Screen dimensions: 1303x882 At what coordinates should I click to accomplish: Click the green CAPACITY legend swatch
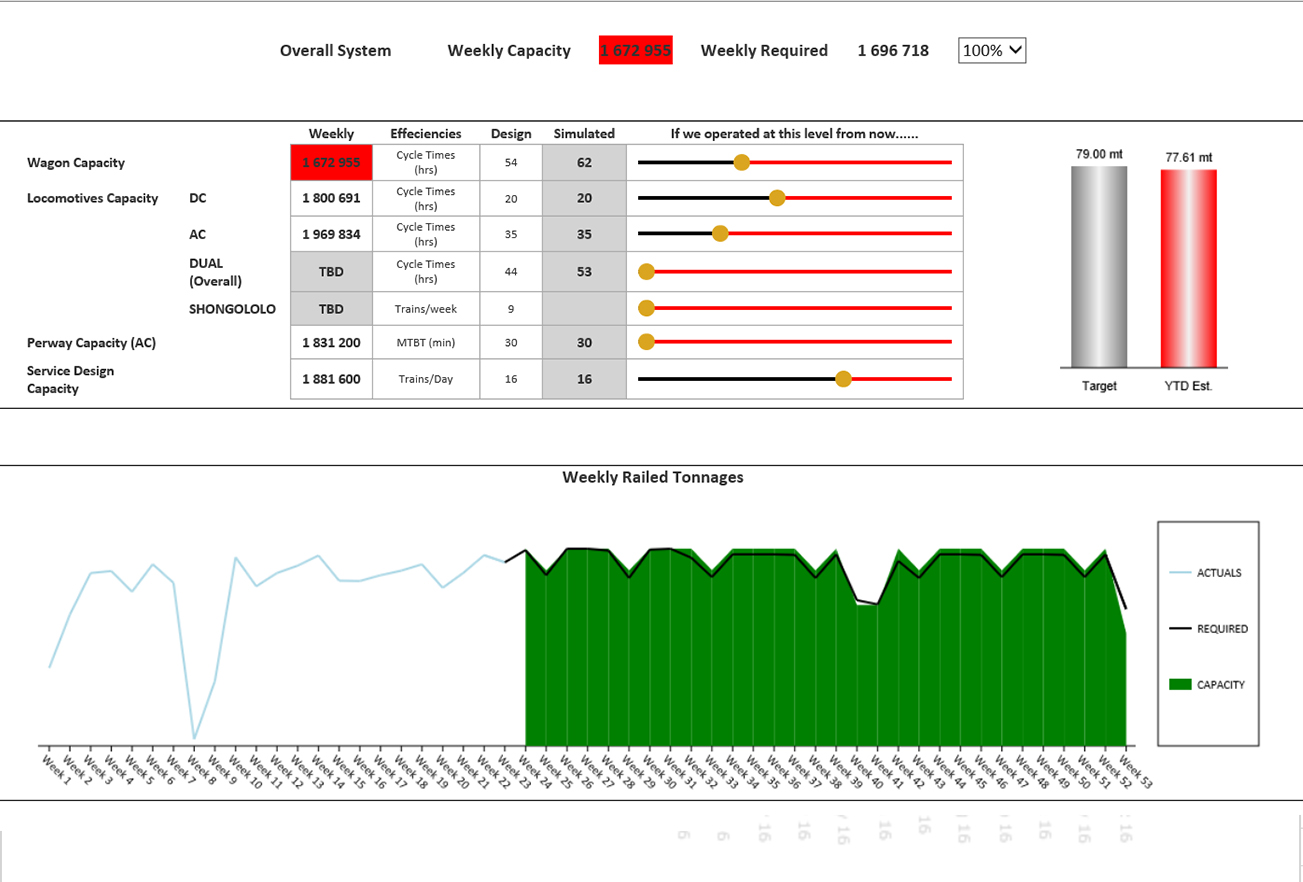click(1180, 685)
